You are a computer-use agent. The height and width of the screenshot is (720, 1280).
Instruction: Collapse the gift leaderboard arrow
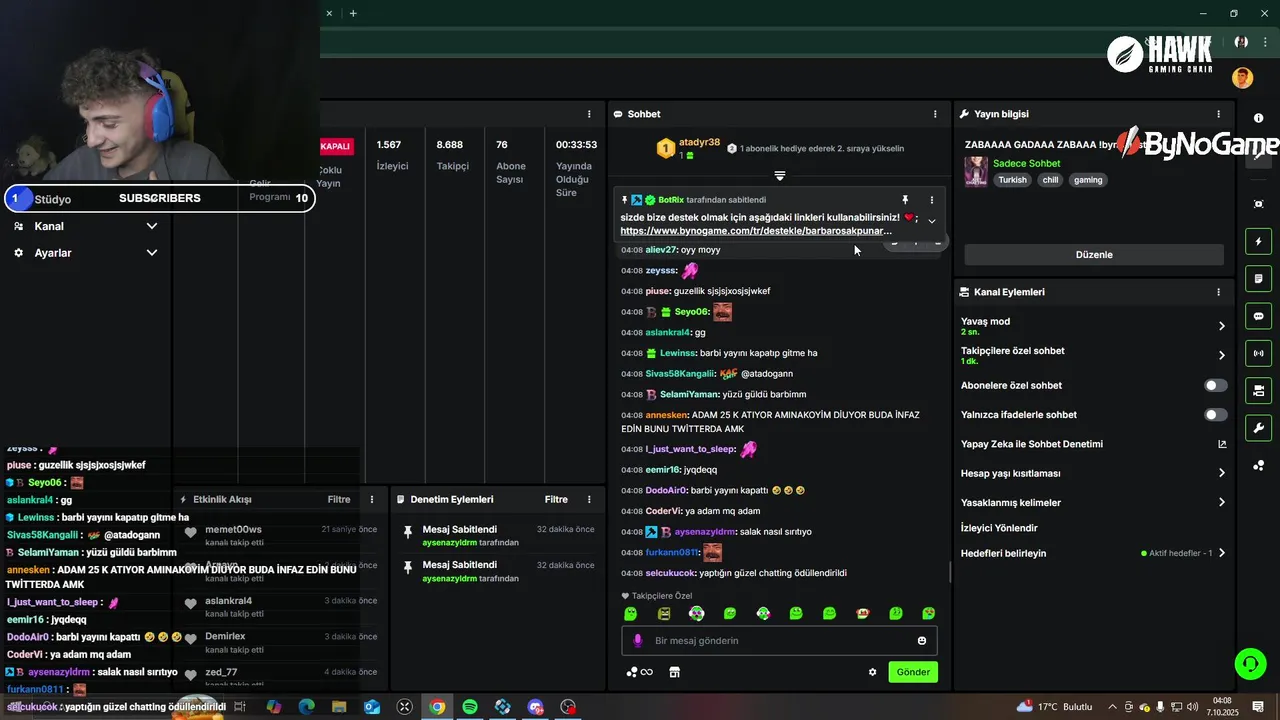tap(779, 176)
